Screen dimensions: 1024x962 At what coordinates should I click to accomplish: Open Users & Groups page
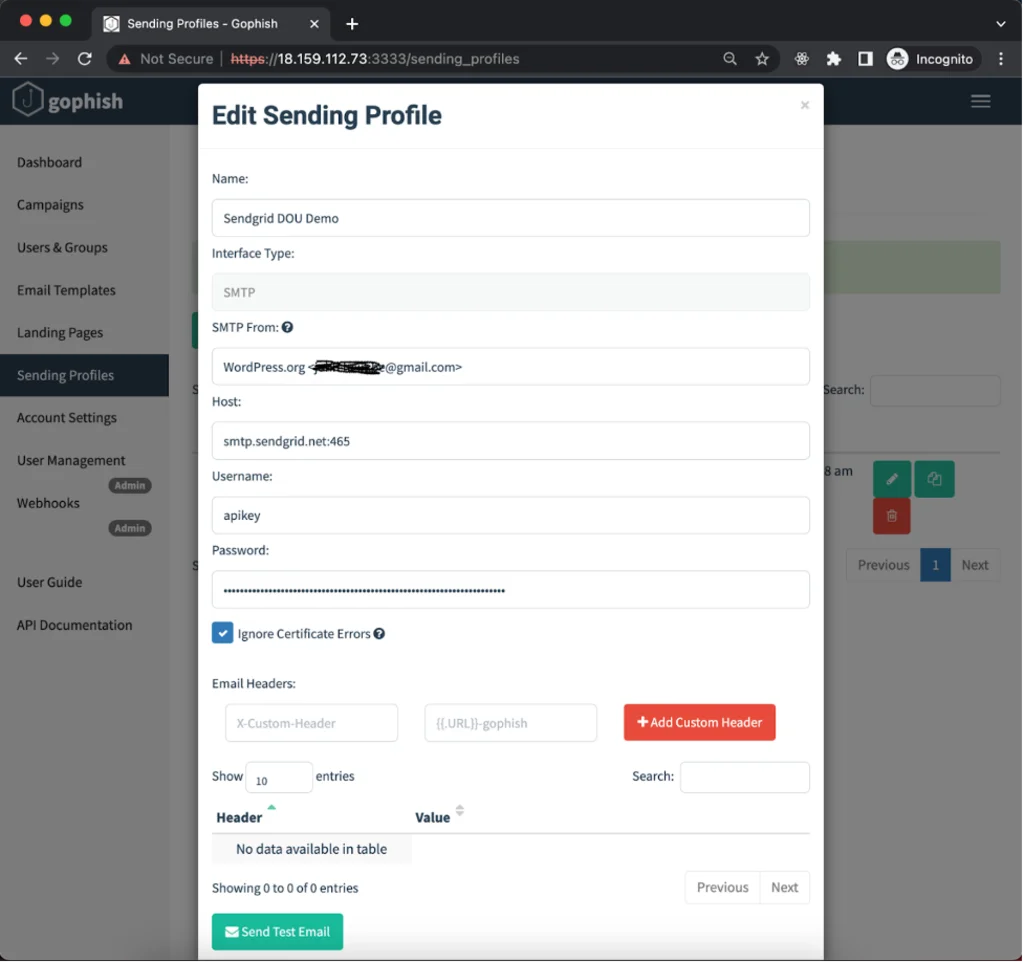coord(62,248)
